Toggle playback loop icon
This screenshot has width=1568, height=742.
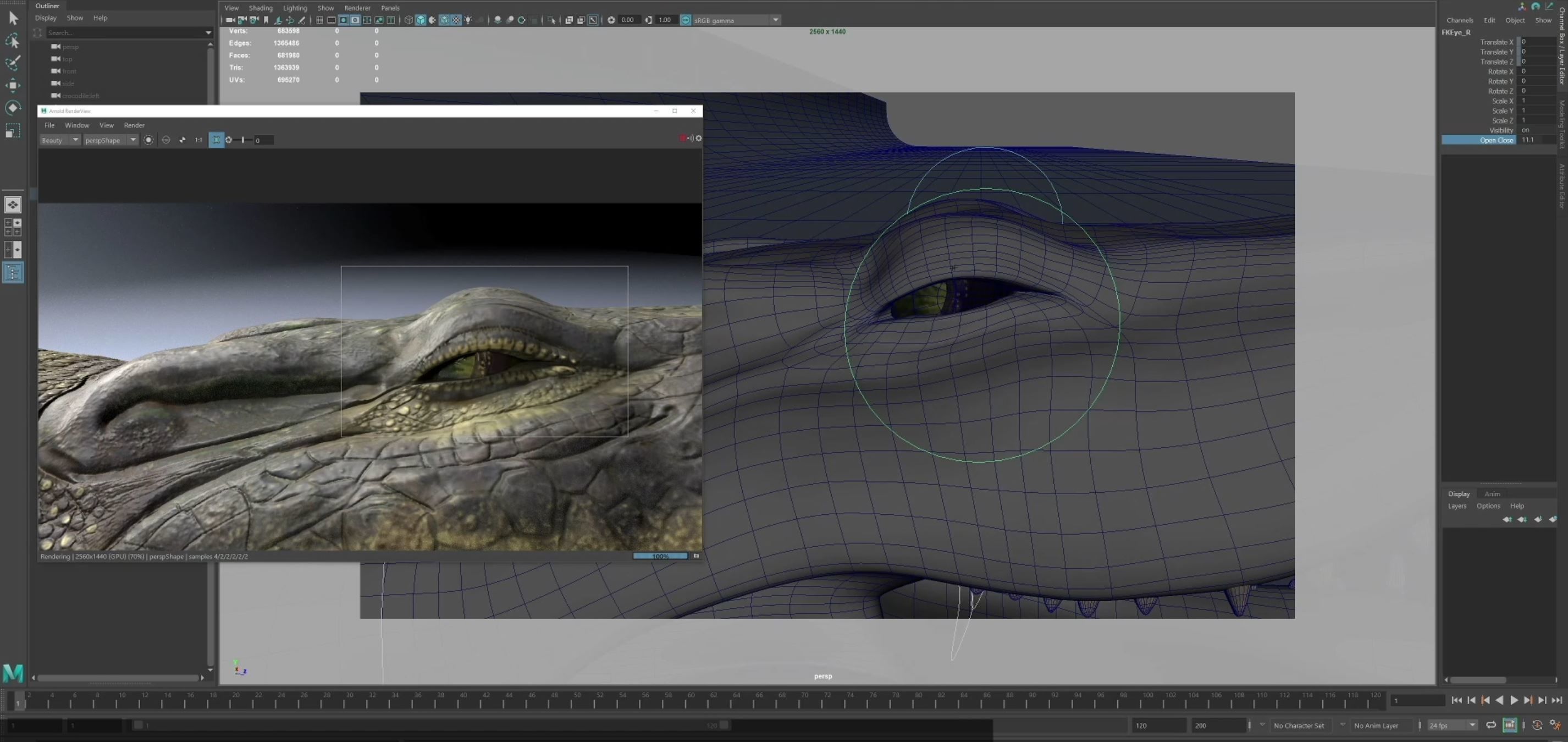click(1490, 725)
